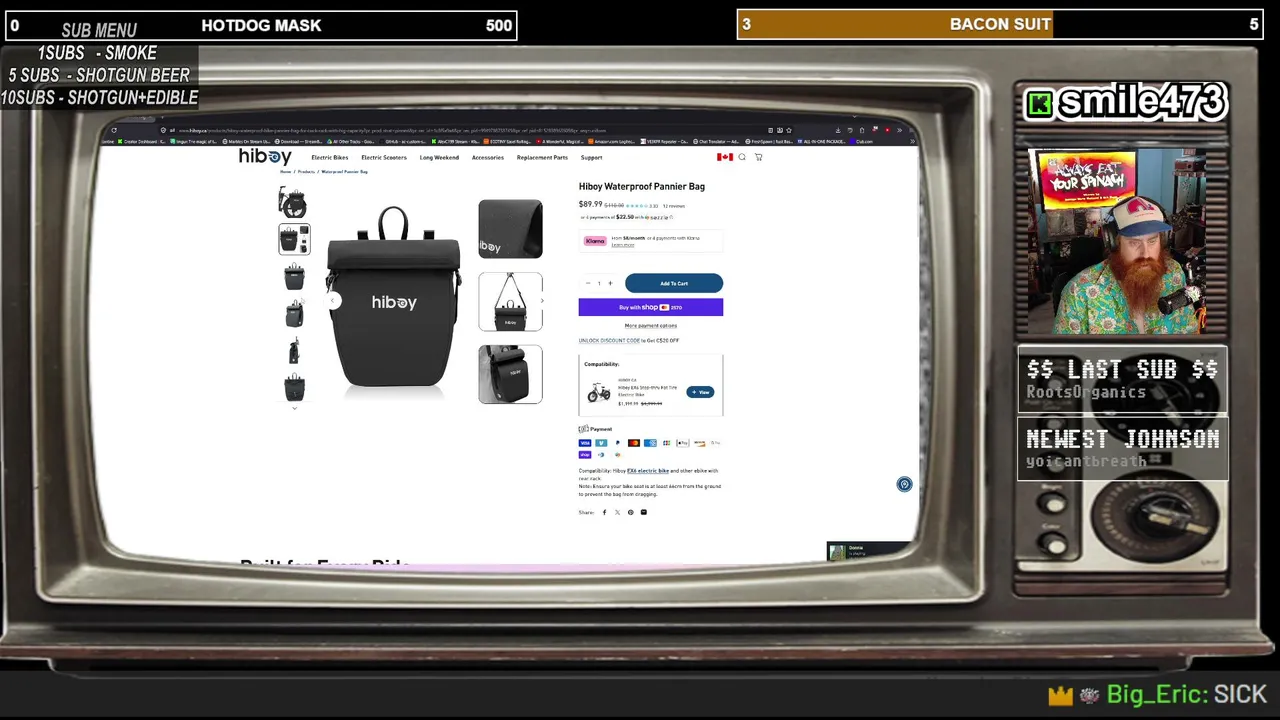Expand more thumbnails with the down chevron

pos(294,408)
